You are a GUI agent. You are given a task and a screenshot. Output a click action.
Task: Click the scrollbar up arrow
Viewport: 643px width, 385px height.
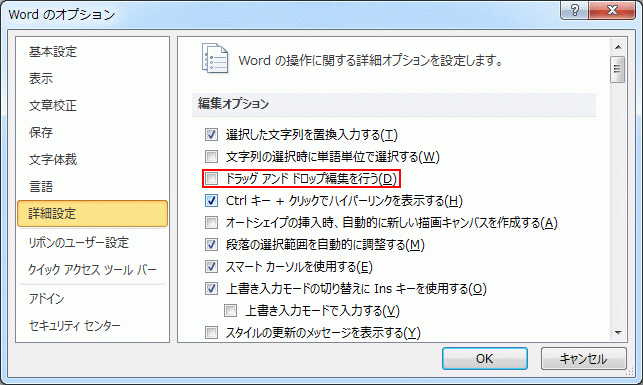618,47
